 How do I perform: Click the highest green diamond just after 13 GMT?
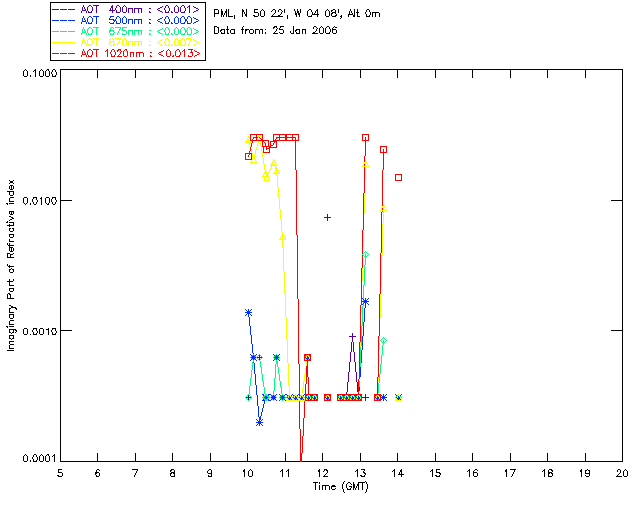pos(366,254)
